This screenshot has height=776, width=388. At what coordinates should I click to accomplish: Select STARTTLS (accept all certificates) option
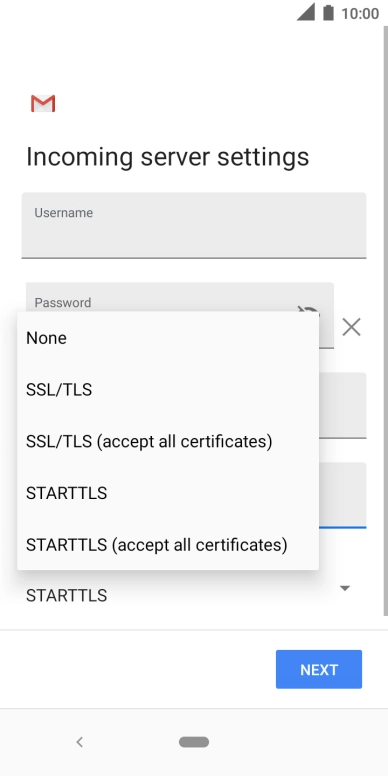pos(168,545)
